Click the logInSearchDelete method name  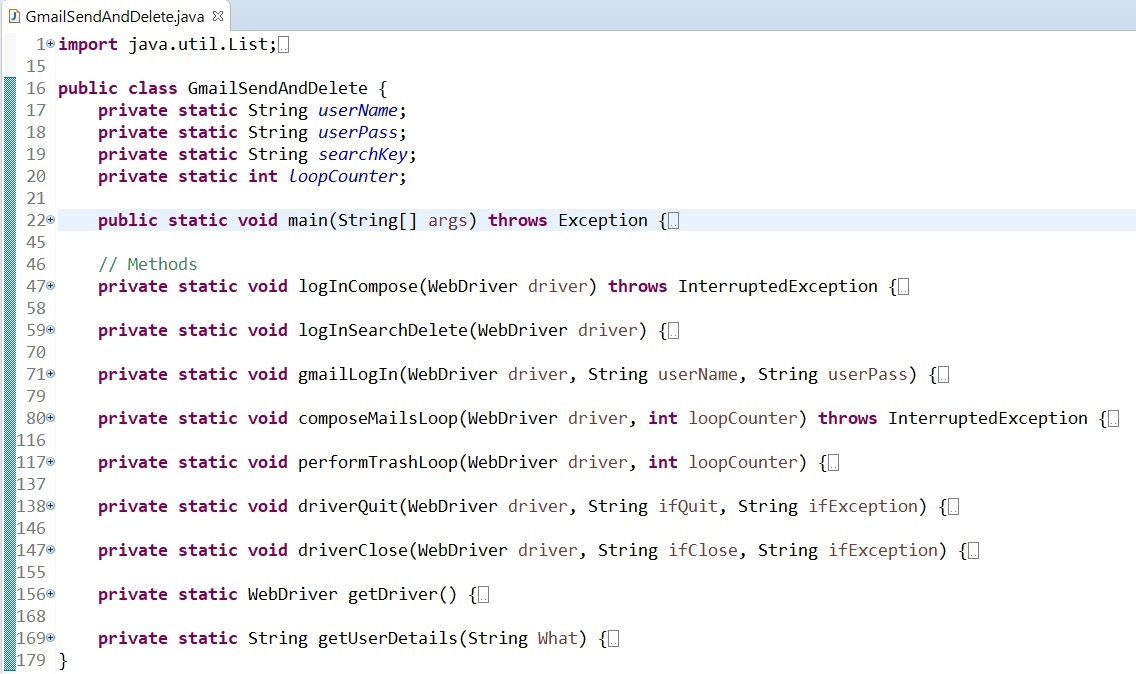click(x=383, y=330)
